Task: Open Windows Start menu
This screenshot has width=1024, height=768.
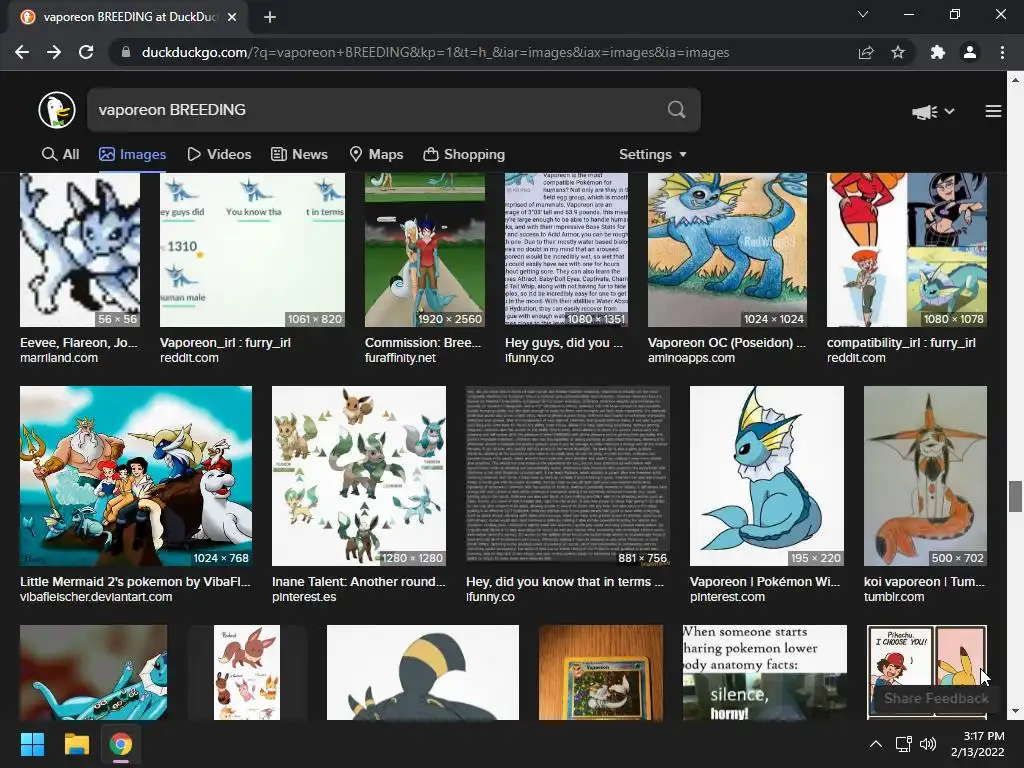Action: click(x=32, y=744)
